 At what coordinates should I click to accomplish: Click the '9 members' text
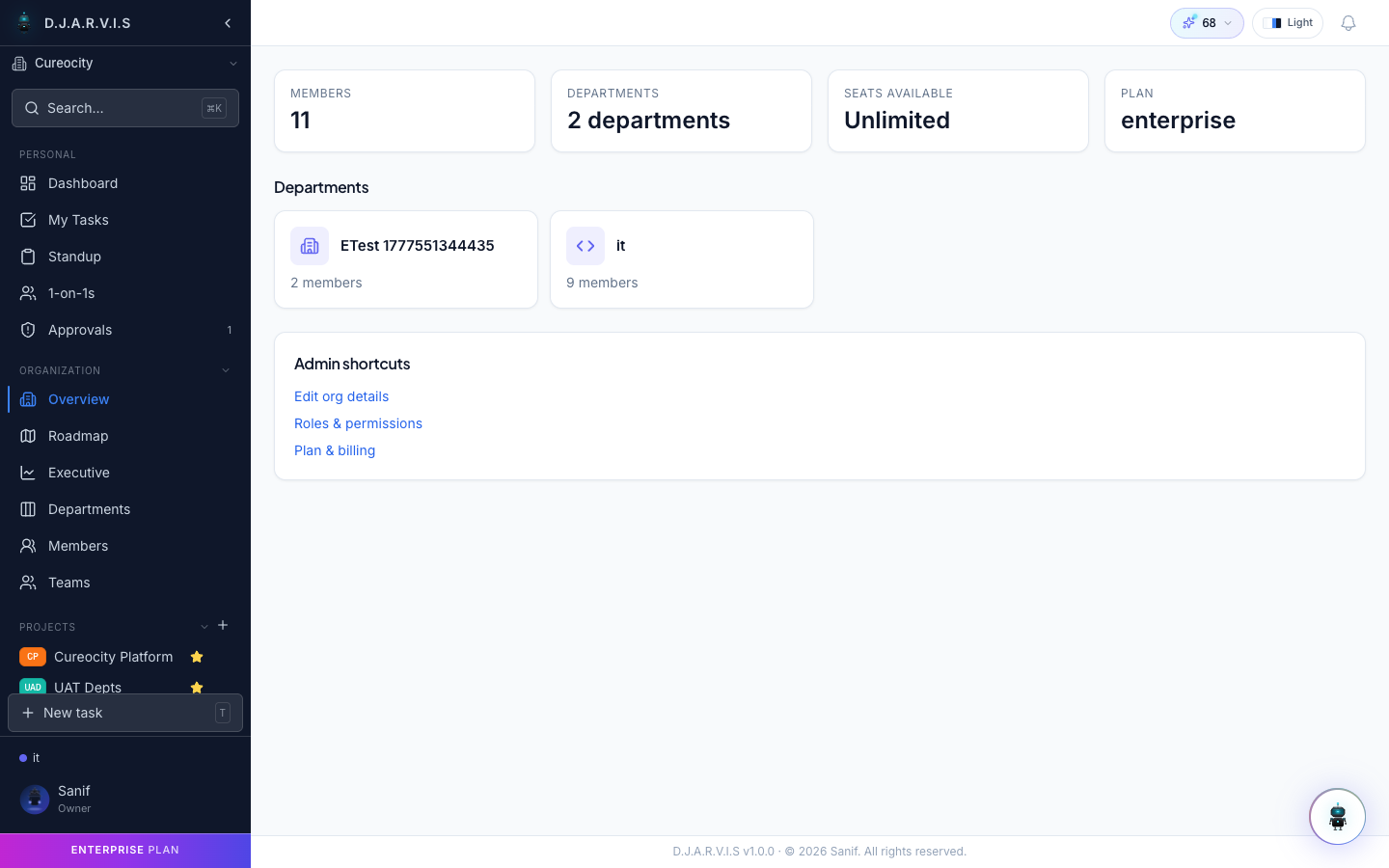[602, 283]
